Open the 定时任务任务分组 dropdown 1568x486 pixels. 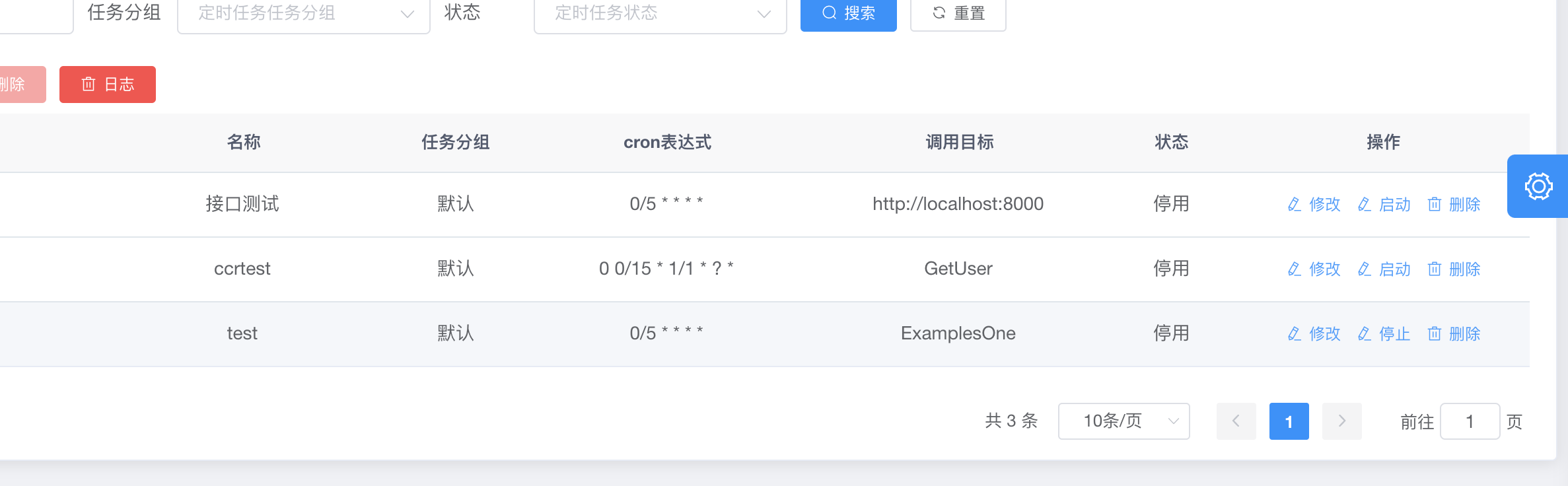pyautogui.click(x=304, y=13)
